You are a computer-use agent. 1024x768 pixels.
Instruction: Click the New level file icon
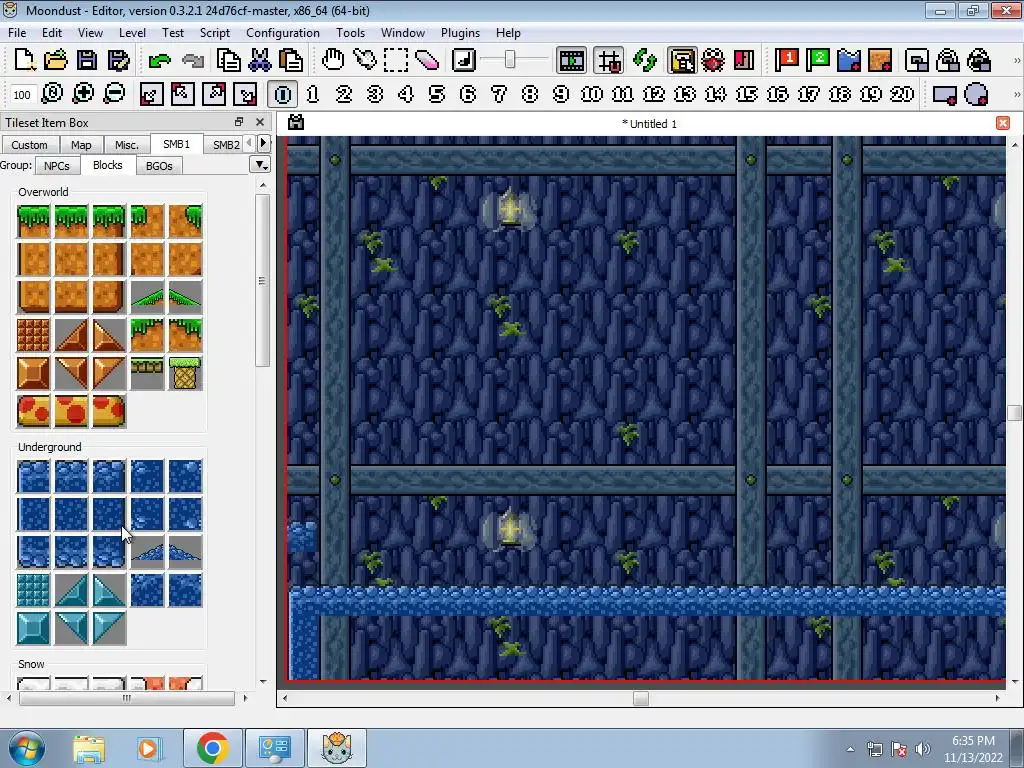pyautogui.click(x=24, y=60)
